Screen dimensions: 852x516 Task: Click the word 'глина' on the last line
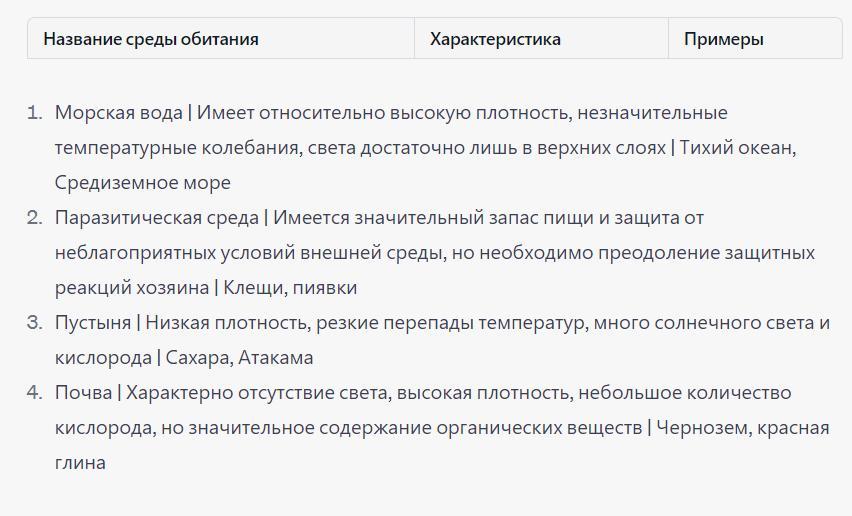pos(80,463)
